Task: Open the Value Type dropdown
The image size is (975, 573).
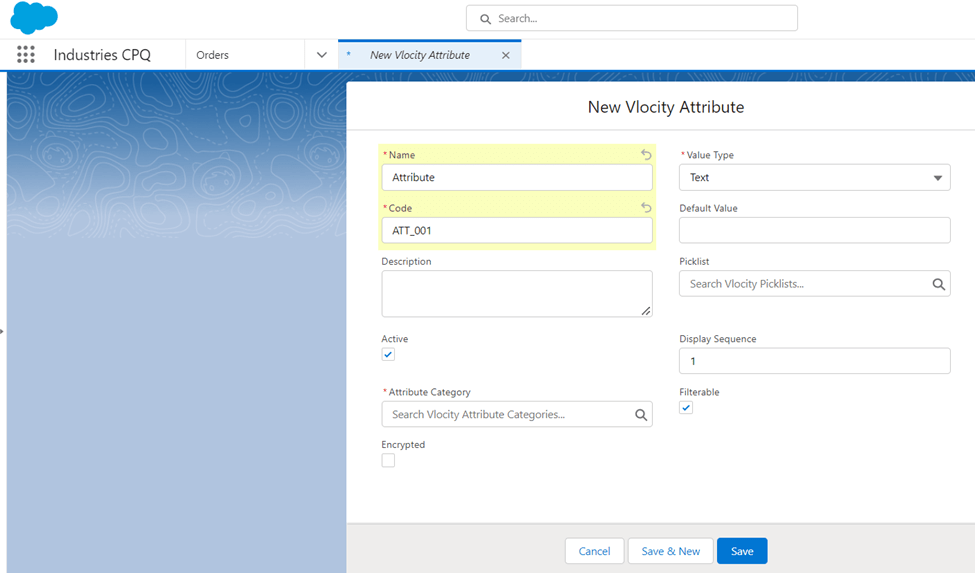Action: pyautogui.click(x=814, y=178)
